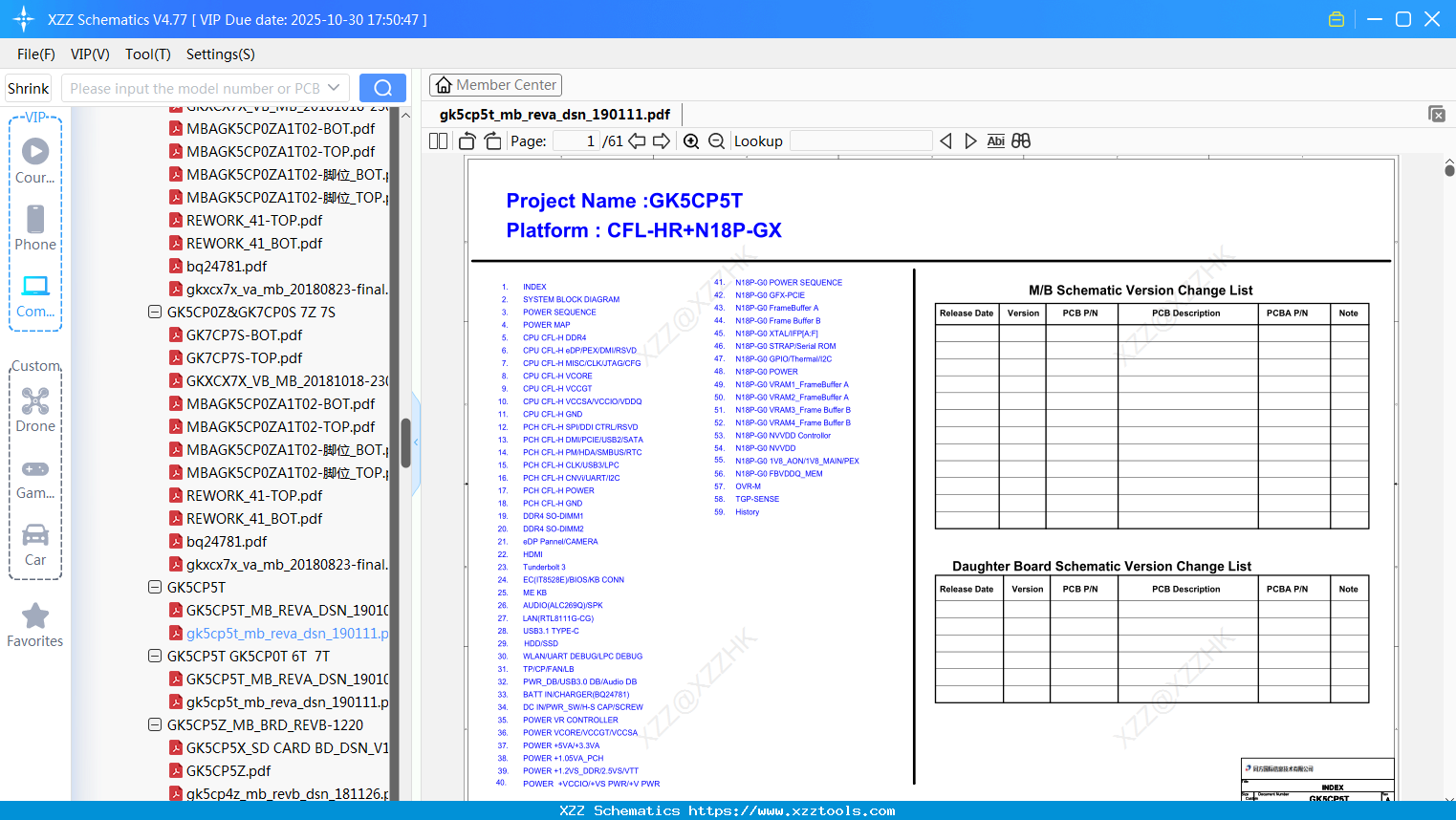This screenshot has height=820, width=1456.
Task: Click the Tunderbolt 3 index entry
Action: click(544, 568)
